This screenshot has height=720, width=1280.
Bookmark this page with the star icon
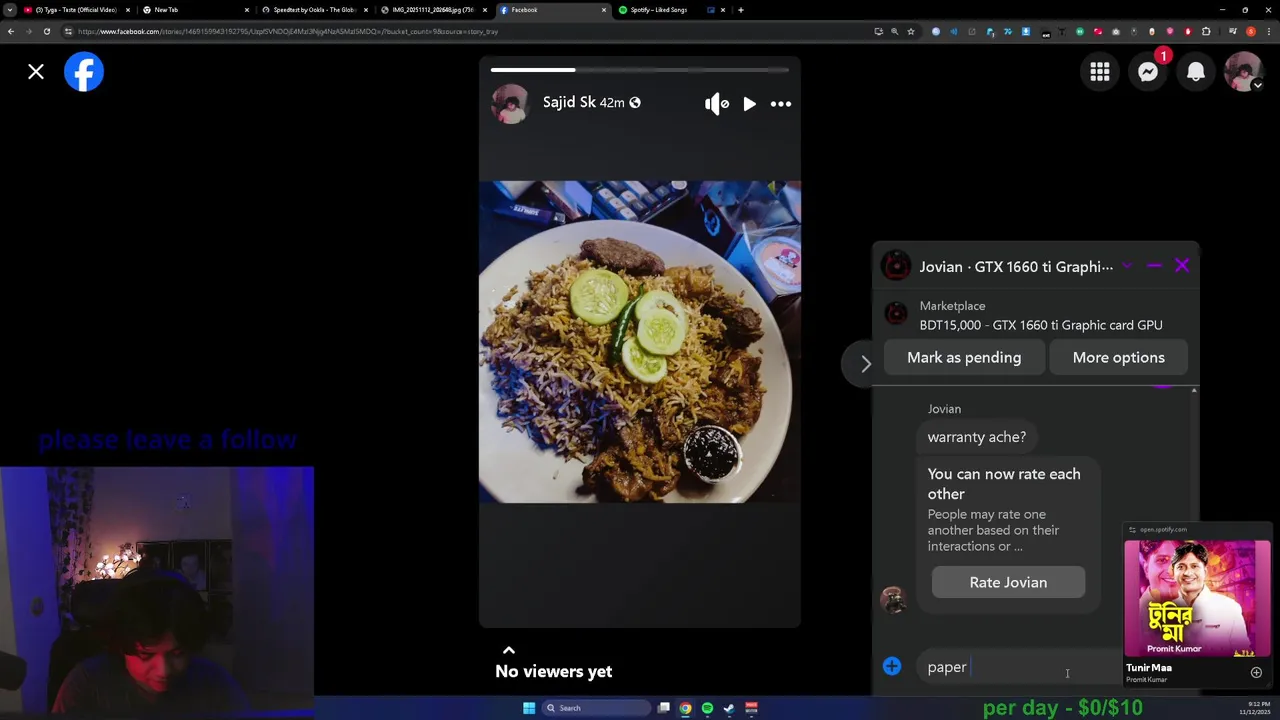click(x=911, y=31)
